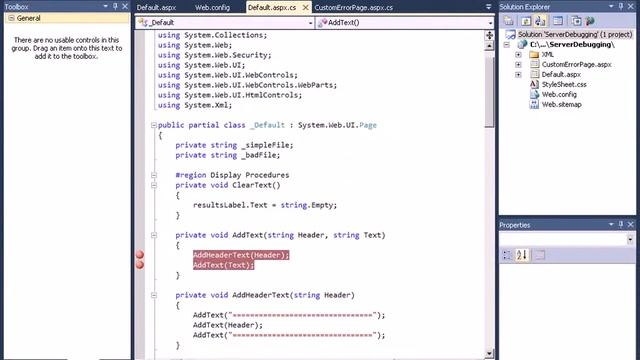Close the Default.aspx.cs tab with X

(x=305, y=7)
